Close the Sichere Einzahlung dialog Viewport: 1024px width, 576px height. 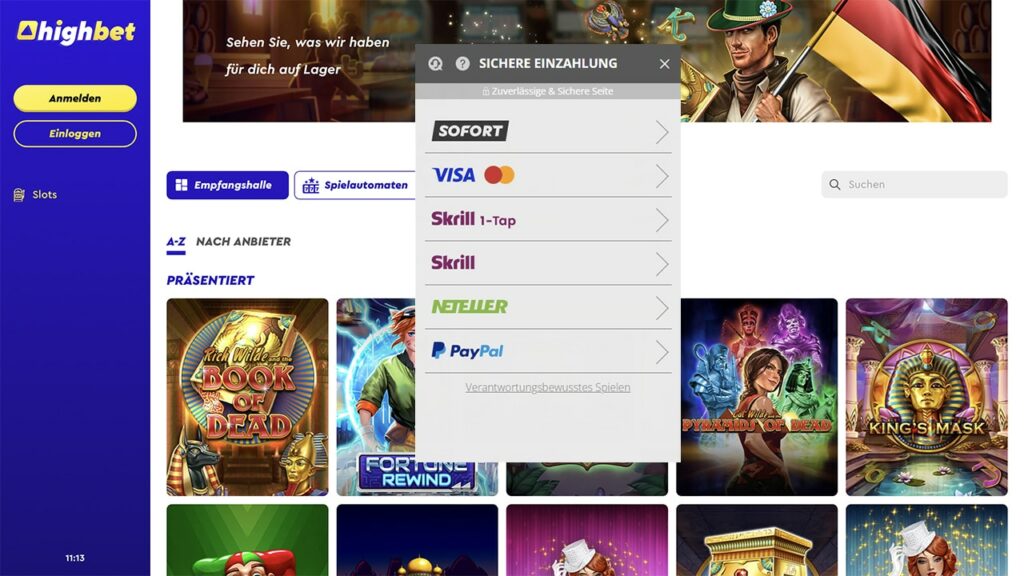point(664,64)
